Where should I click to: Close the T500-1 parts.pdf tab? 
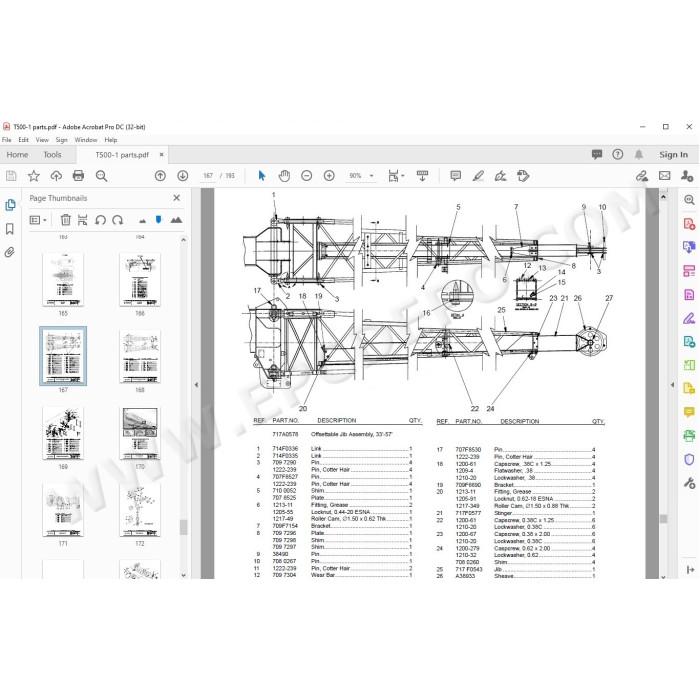coord(161,155)
